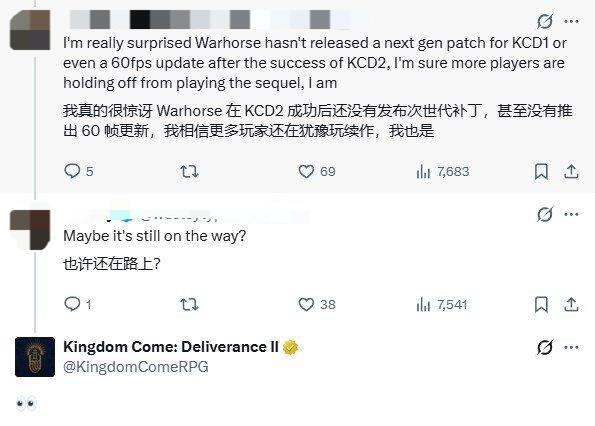Screen dimensions: 595x426
Task: Share the first tweet via upload icon
Action: pyautogui.click(x=571, y=171)
